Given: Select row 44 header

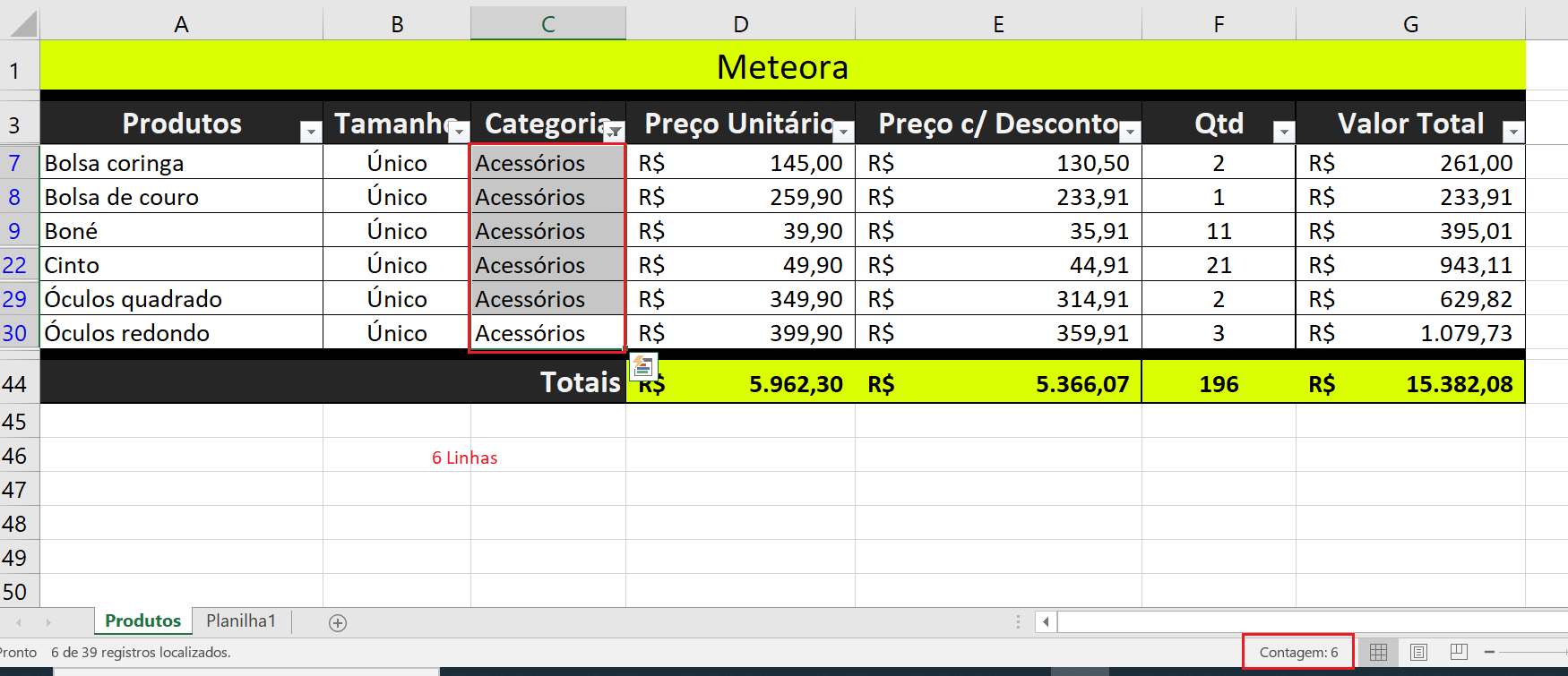Looking at the screenshot, I should [x=19, y=384].
